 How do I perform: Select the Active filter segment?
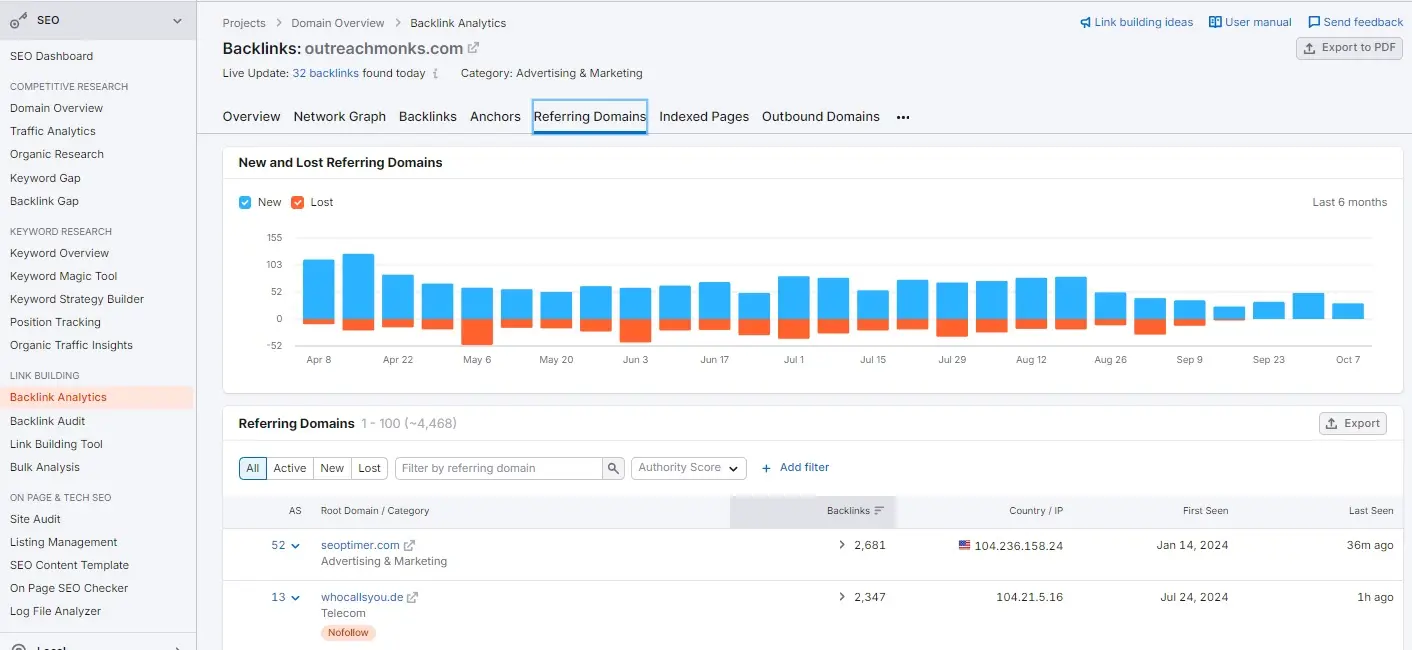pos(290,467)
